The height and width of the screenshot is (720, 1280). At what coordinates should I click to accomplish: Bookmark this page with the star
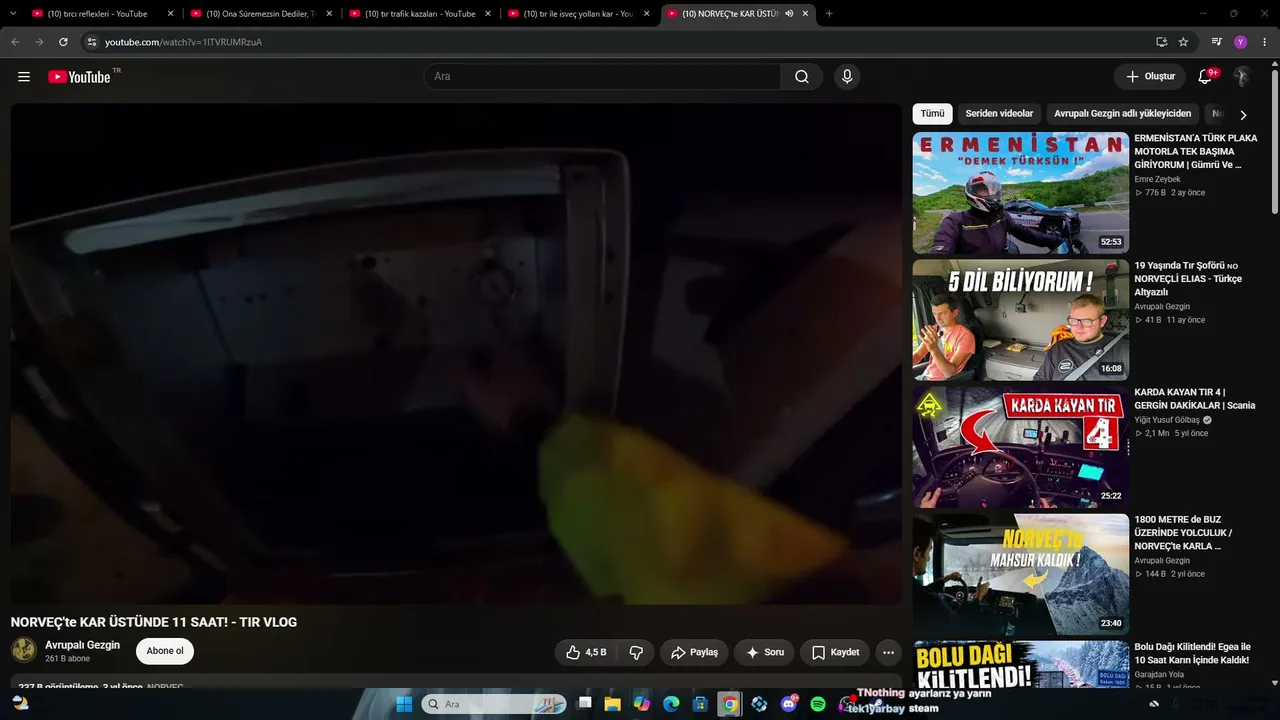pyautogui.click(x=1183, y=42)
